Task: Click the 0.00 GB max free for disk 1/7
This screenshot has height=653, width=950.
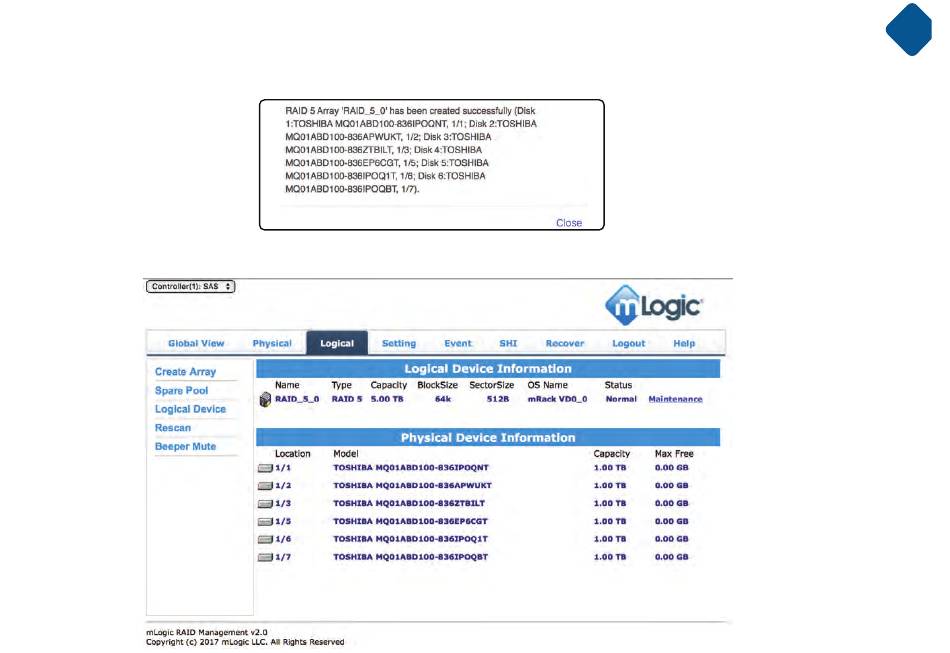Action: click(x=671, y=557)
